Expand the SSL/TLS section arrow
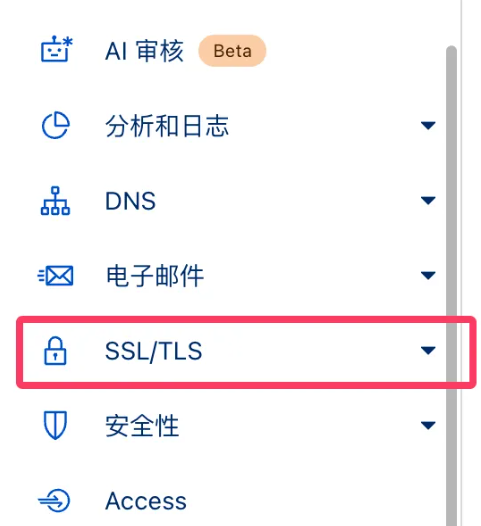The height and width of the screenshot is (526, 481). pyautogui.click(x=428, y=351)
